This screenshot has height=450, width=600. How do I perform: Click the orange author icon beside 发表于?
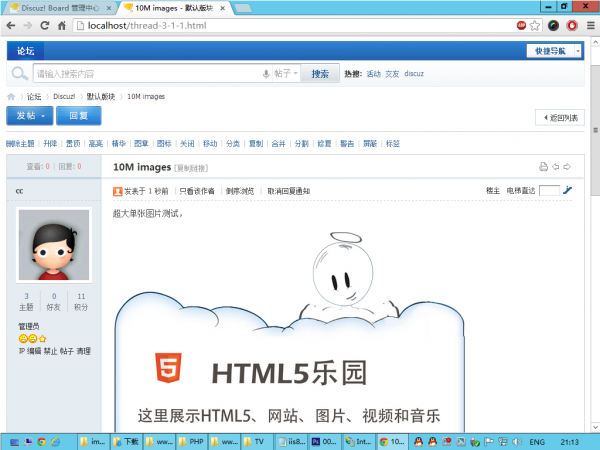click(117, 191)
